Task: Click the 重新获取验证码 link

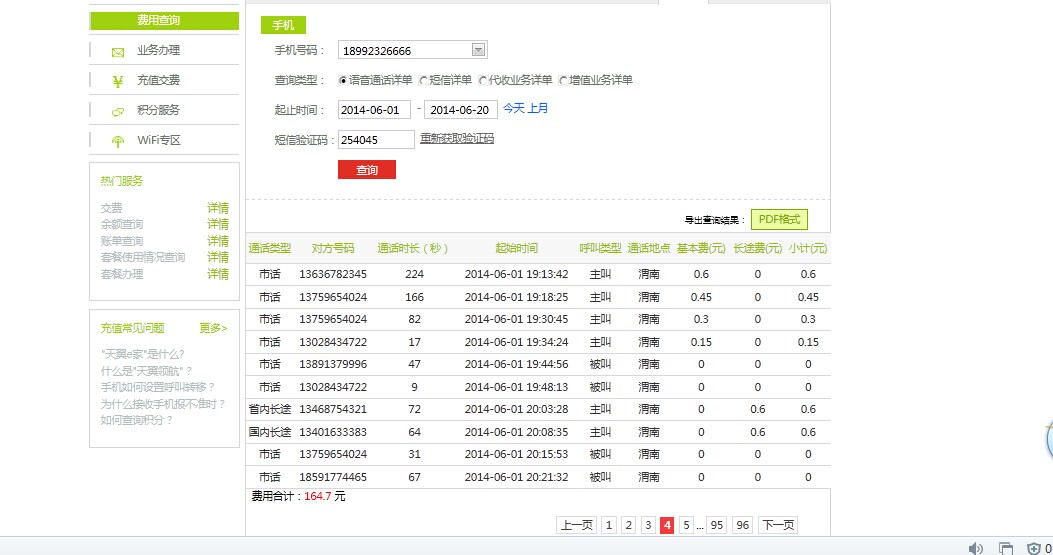Action: pyautogui.click(x=456, y=139)
